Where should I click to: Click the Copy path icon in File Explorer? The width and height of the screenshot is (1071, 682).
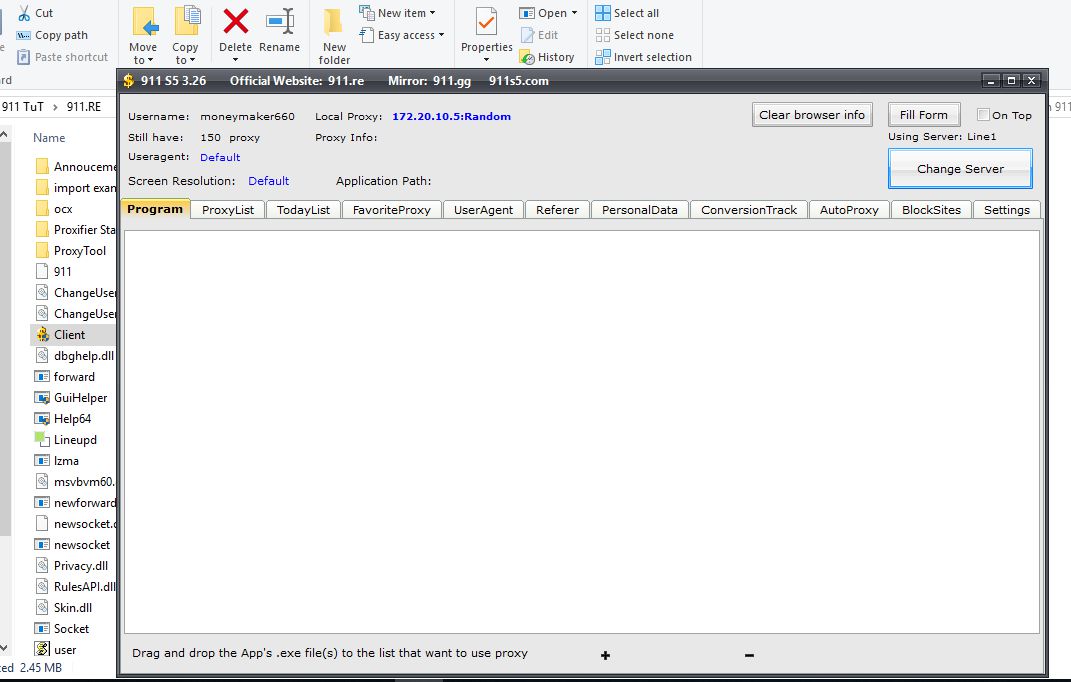(24, 36)
